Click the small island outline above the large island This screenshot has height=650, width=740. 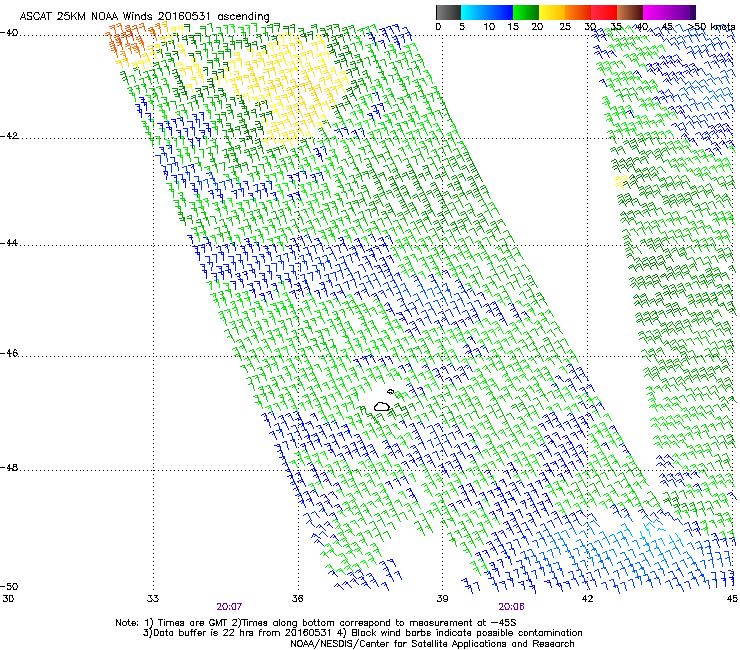click(x=390, y=391)
